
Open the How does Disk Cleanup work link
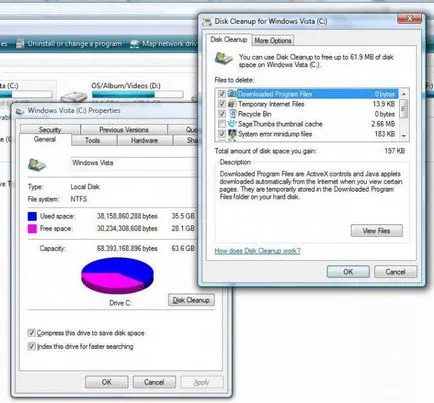[x=257, y=251]
